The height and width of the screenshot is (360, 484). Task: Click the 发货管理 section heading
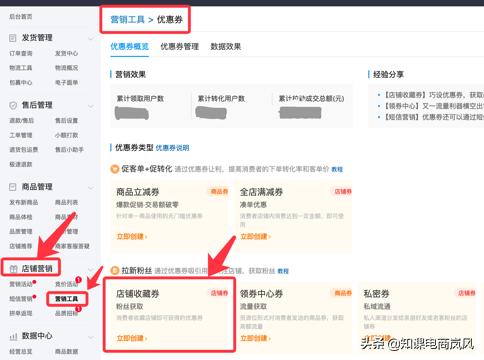(37, 38)
